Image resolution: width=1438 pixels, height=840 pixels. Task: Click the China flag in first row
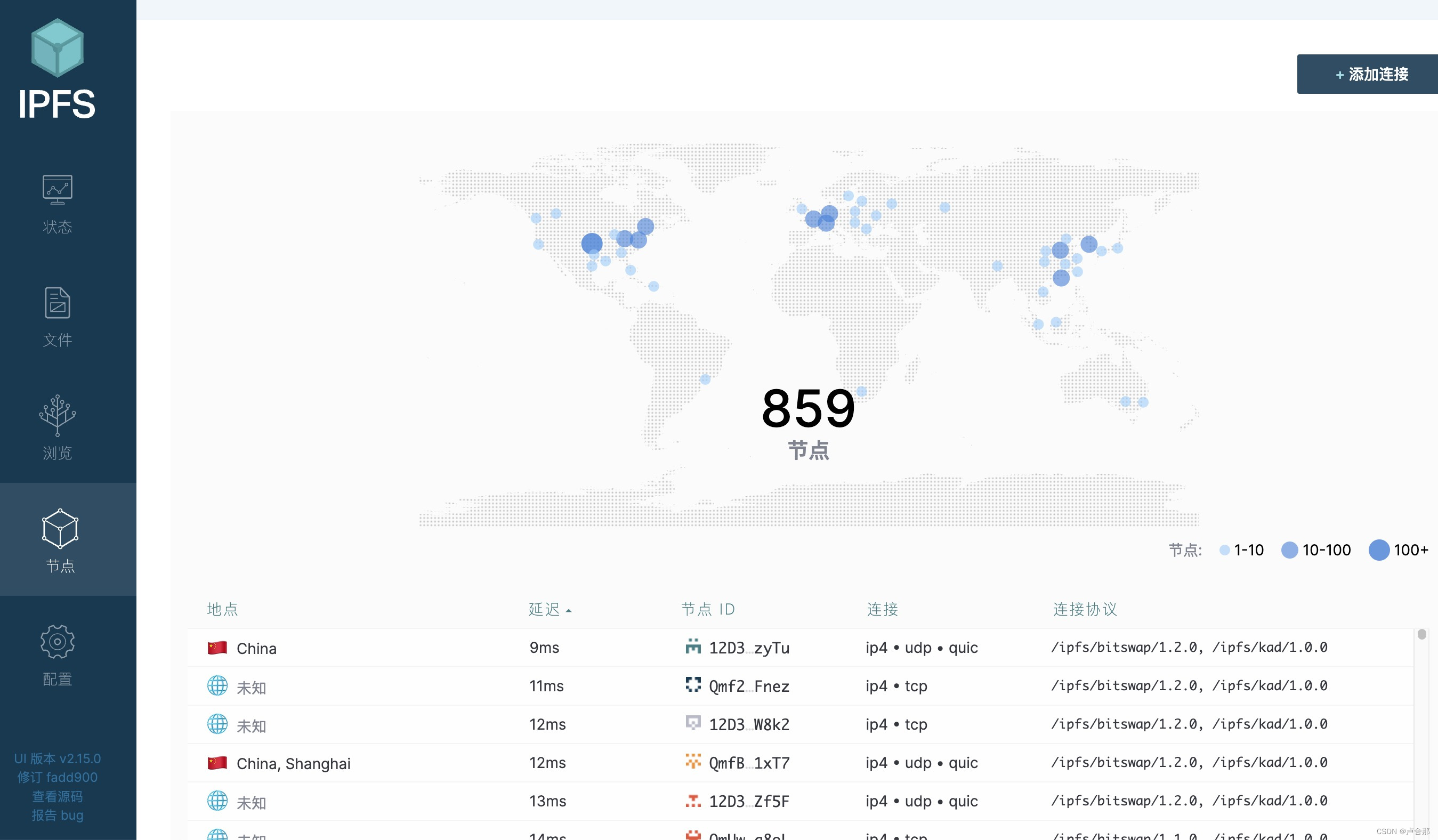(217, 648)
